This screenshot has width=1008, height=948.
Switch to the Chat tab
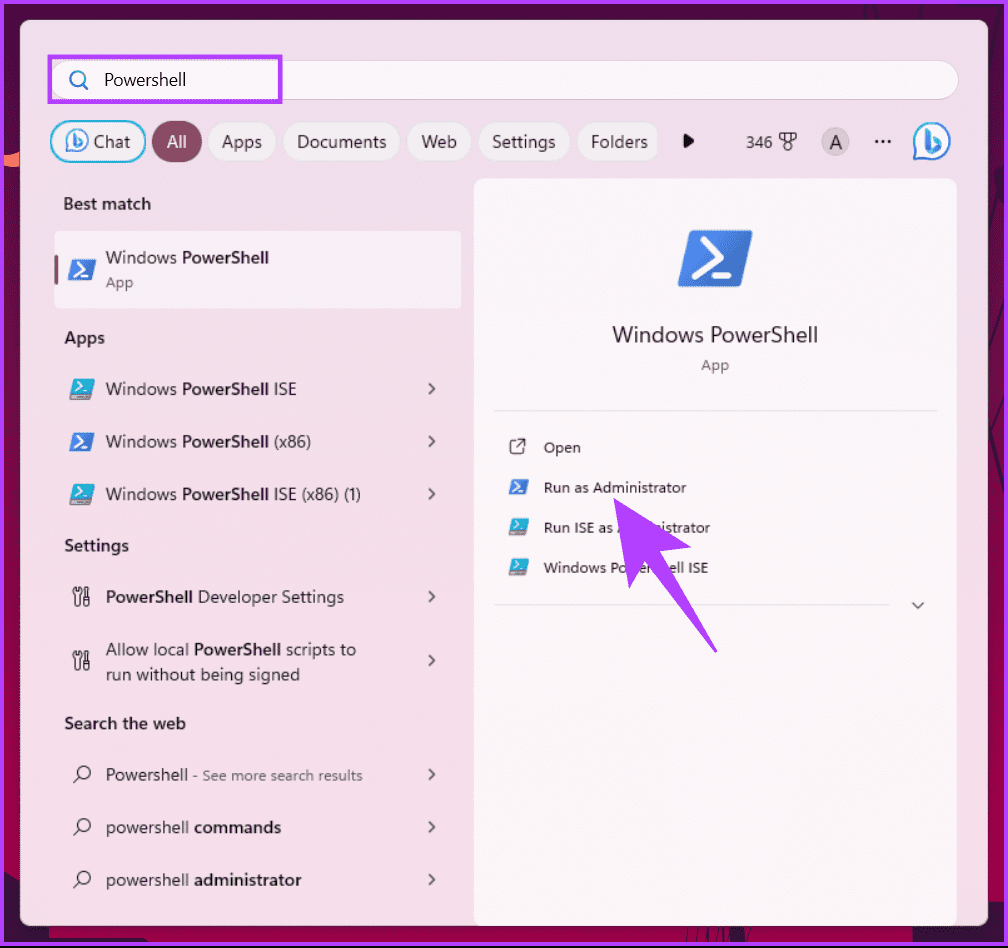coord(98,141)
